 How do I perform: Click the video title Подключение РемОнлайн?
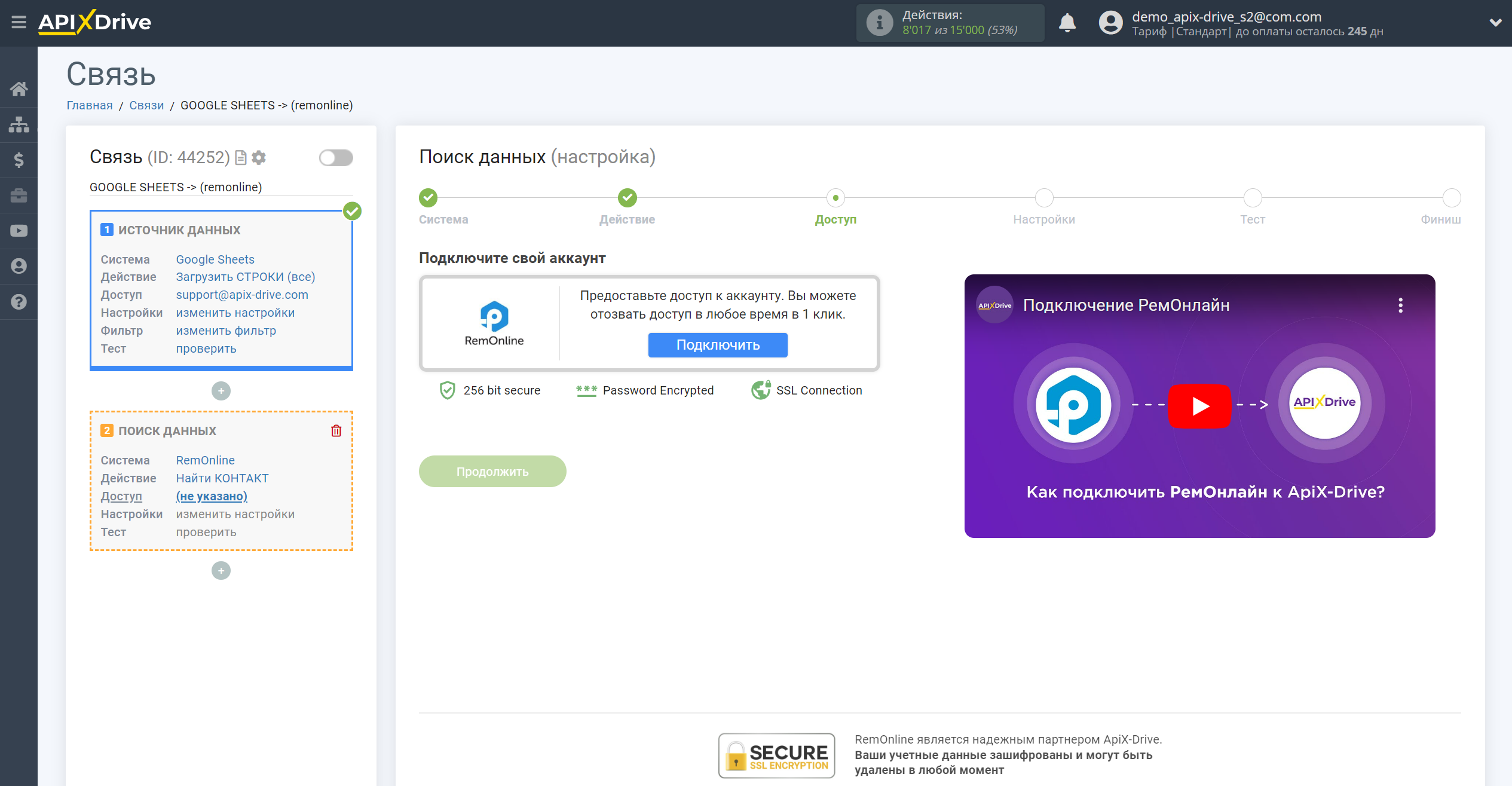(1126, 305)
